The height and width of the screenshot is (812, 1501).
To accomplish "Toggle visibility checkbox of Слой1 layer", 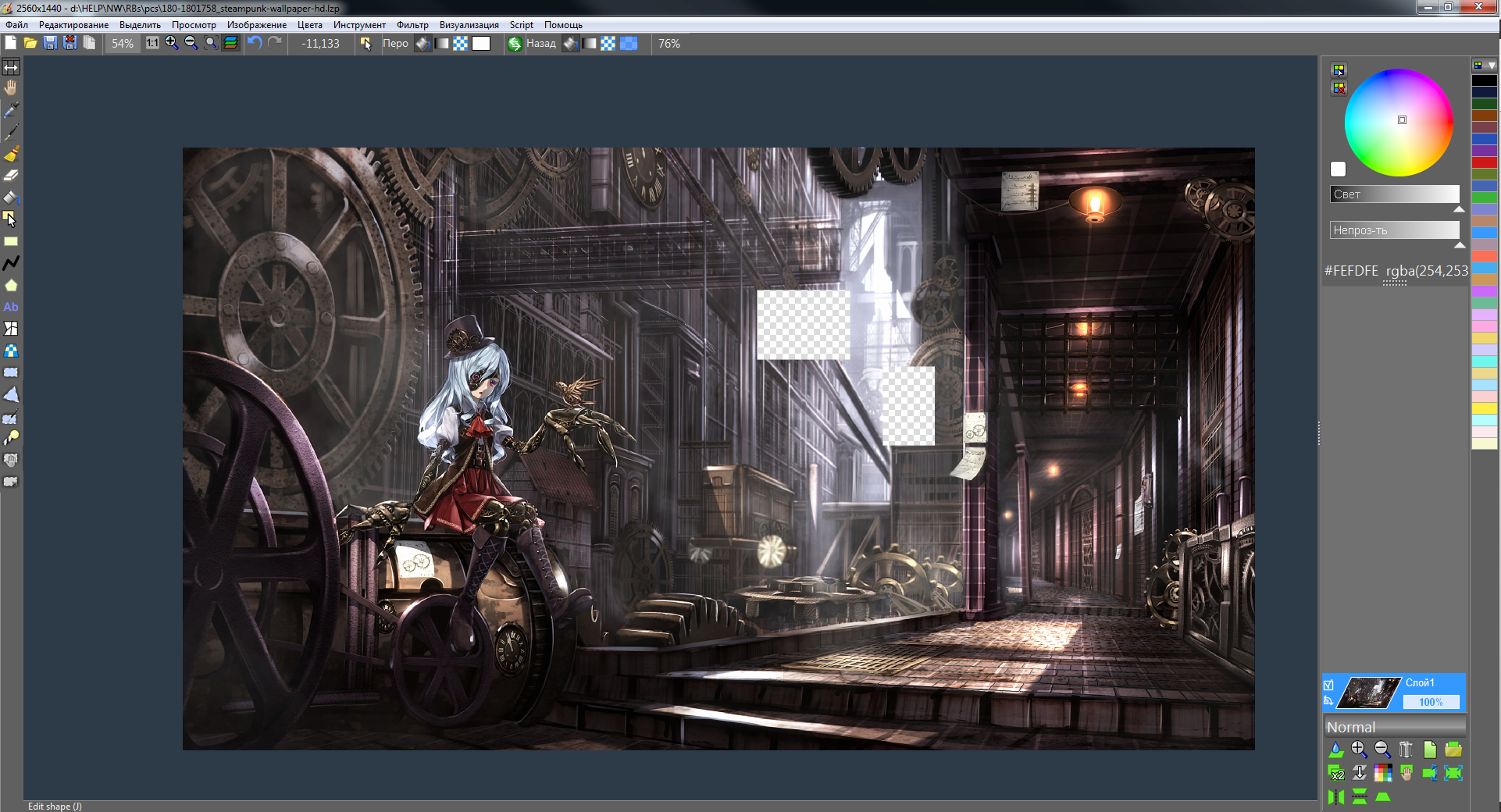I will click(1328, 685).
